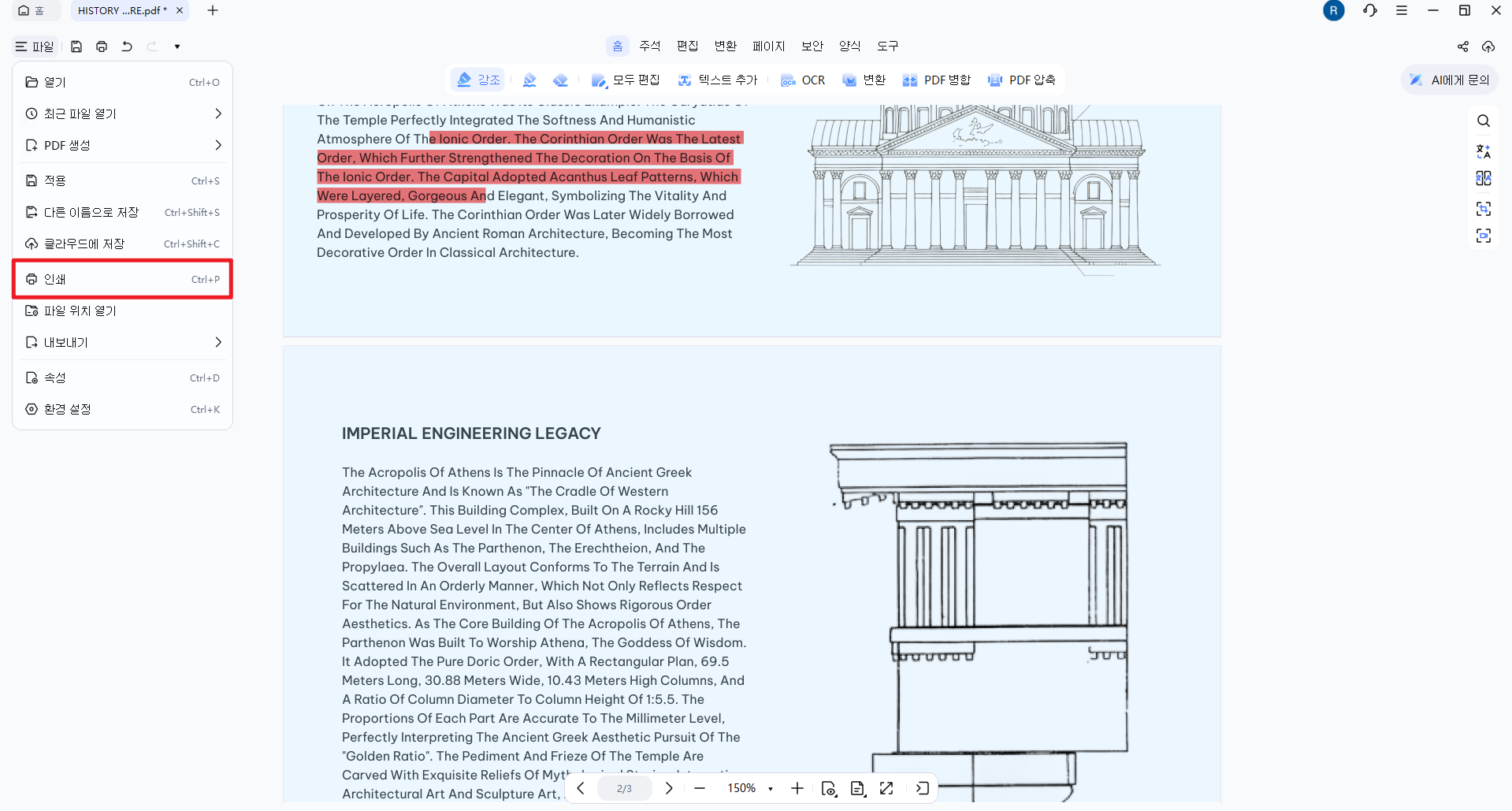Click the share icon at top right

(x=1463, y=47)
